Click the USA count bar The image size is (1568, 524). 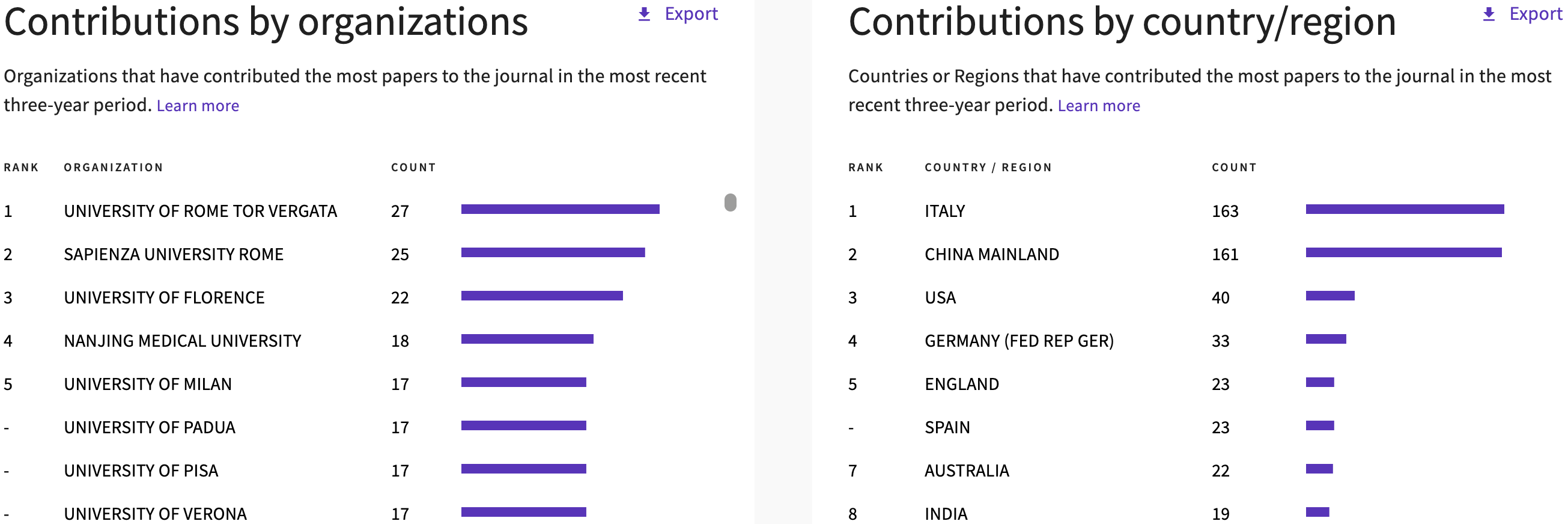[1330, 296]
